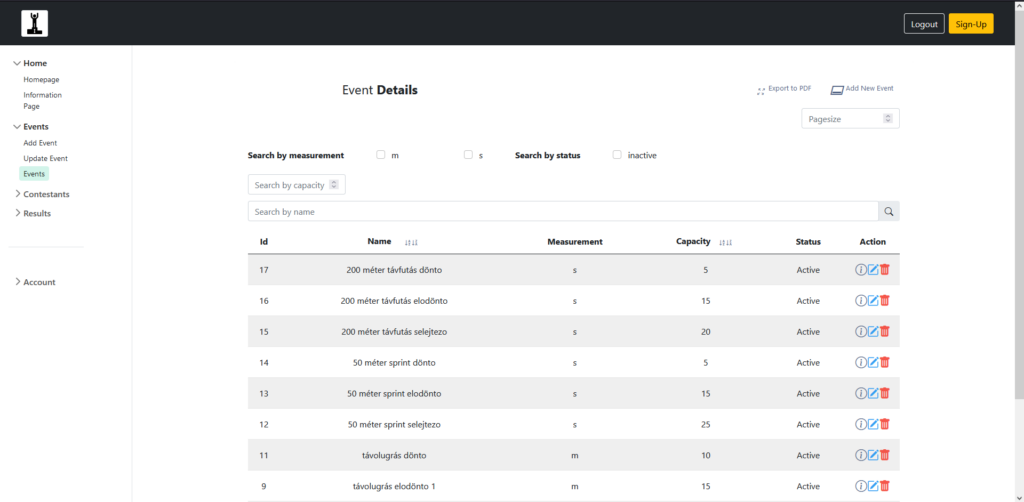Edit event with Id 14
Viewport: 1024px width, 502px height.
[873, 362]
